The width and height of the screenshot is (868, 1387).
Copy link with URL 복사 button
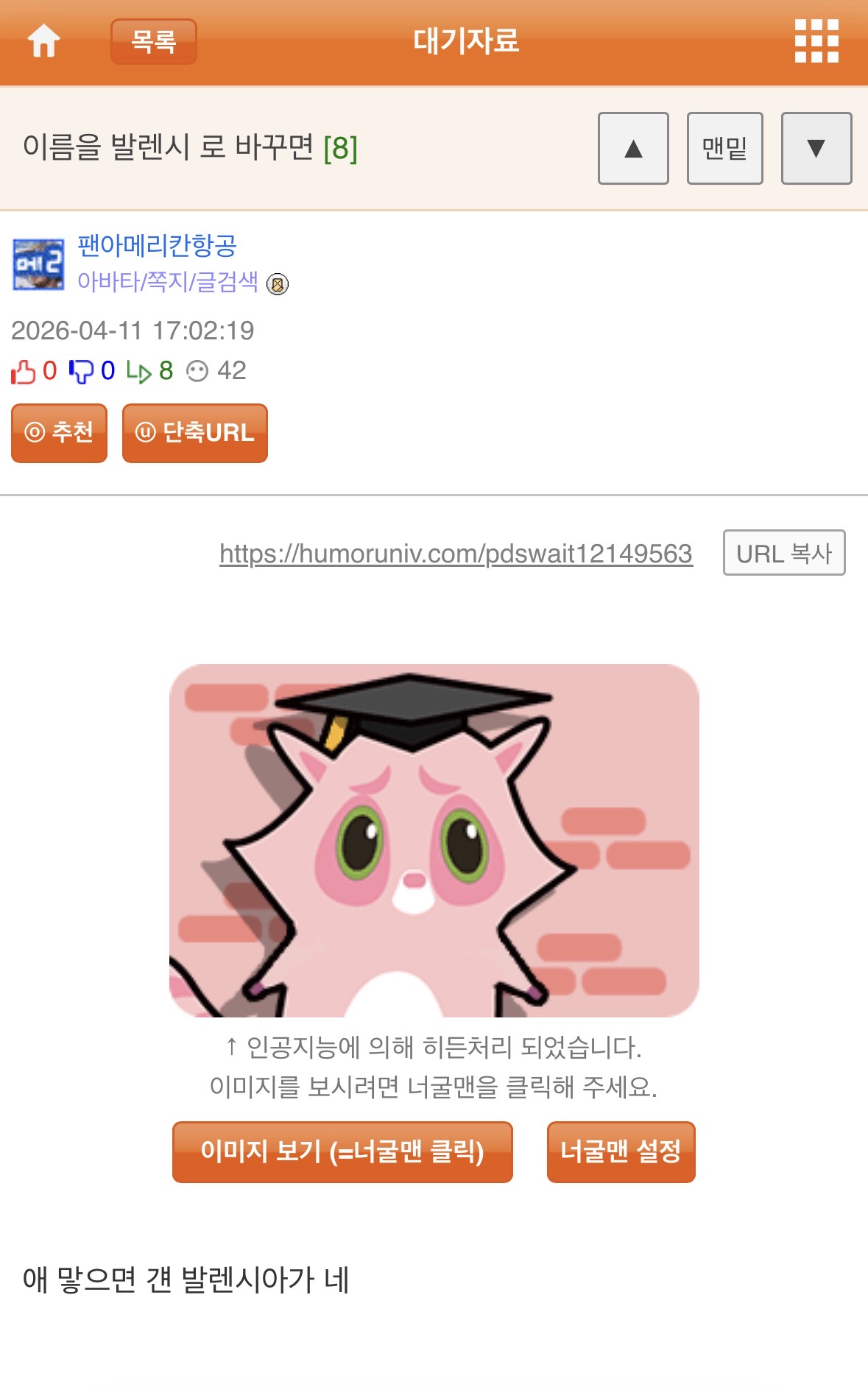click(x=784, y=553)
